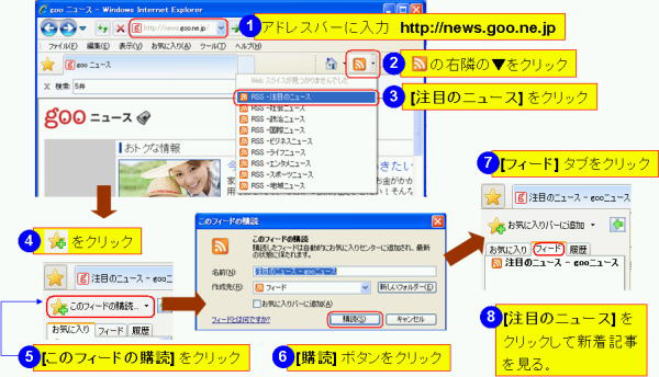Select 履歴 tab right of circled フィード tab
This screenshot has width=659, height=377.
[577, 250]
